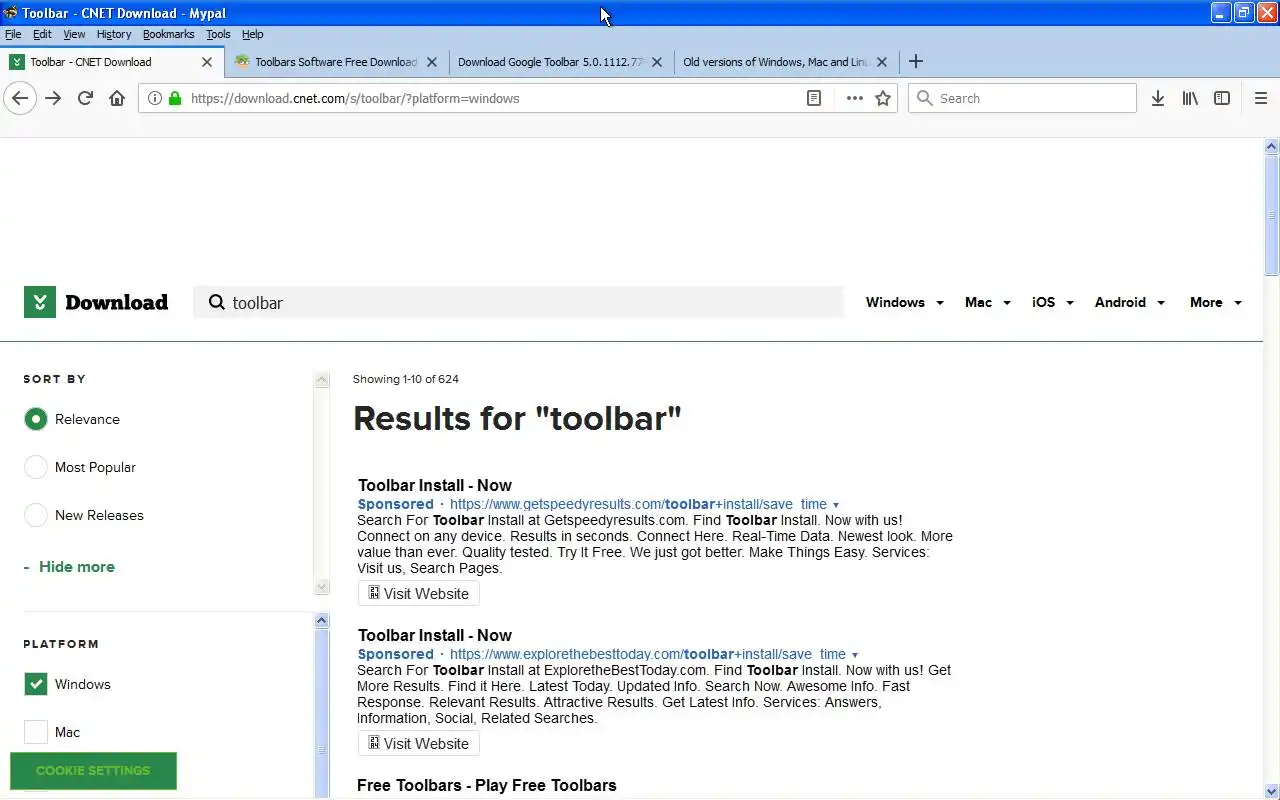Image resolution: width=1280 pixels, height=800 pixels.
Task: Click the CNET Download logo icon
Action: (39, 302)
